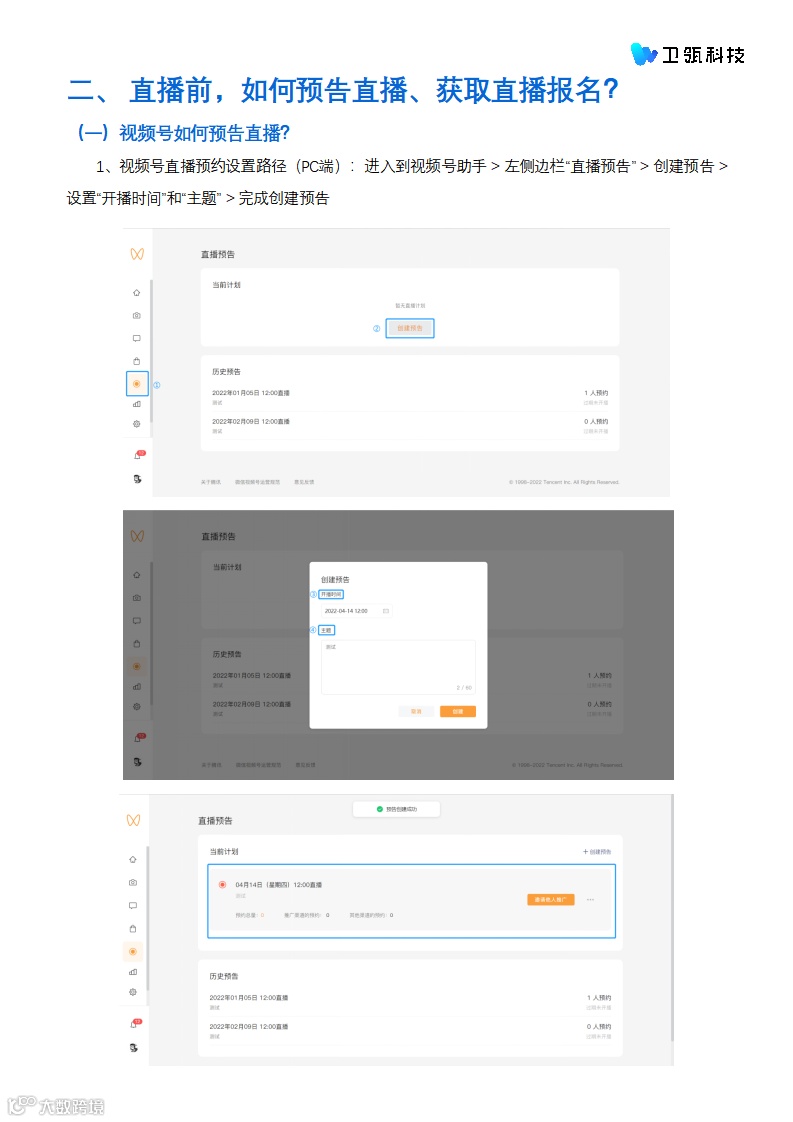Click the home icon in the first screenshot's sidebar

pos(137,293)
